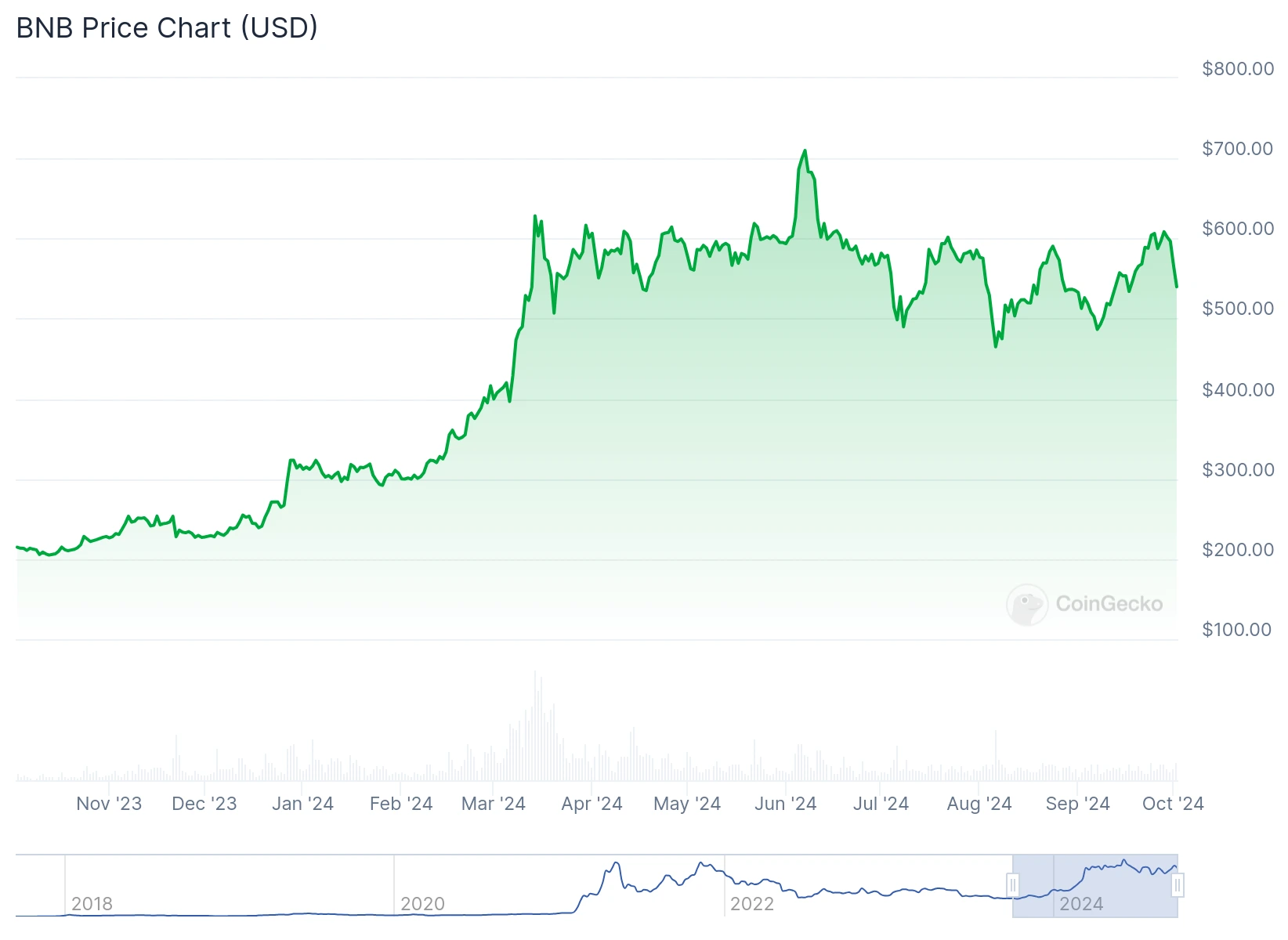Click the 2020 label in the navigator
1288x940 pixels.
tap(422, 904)
